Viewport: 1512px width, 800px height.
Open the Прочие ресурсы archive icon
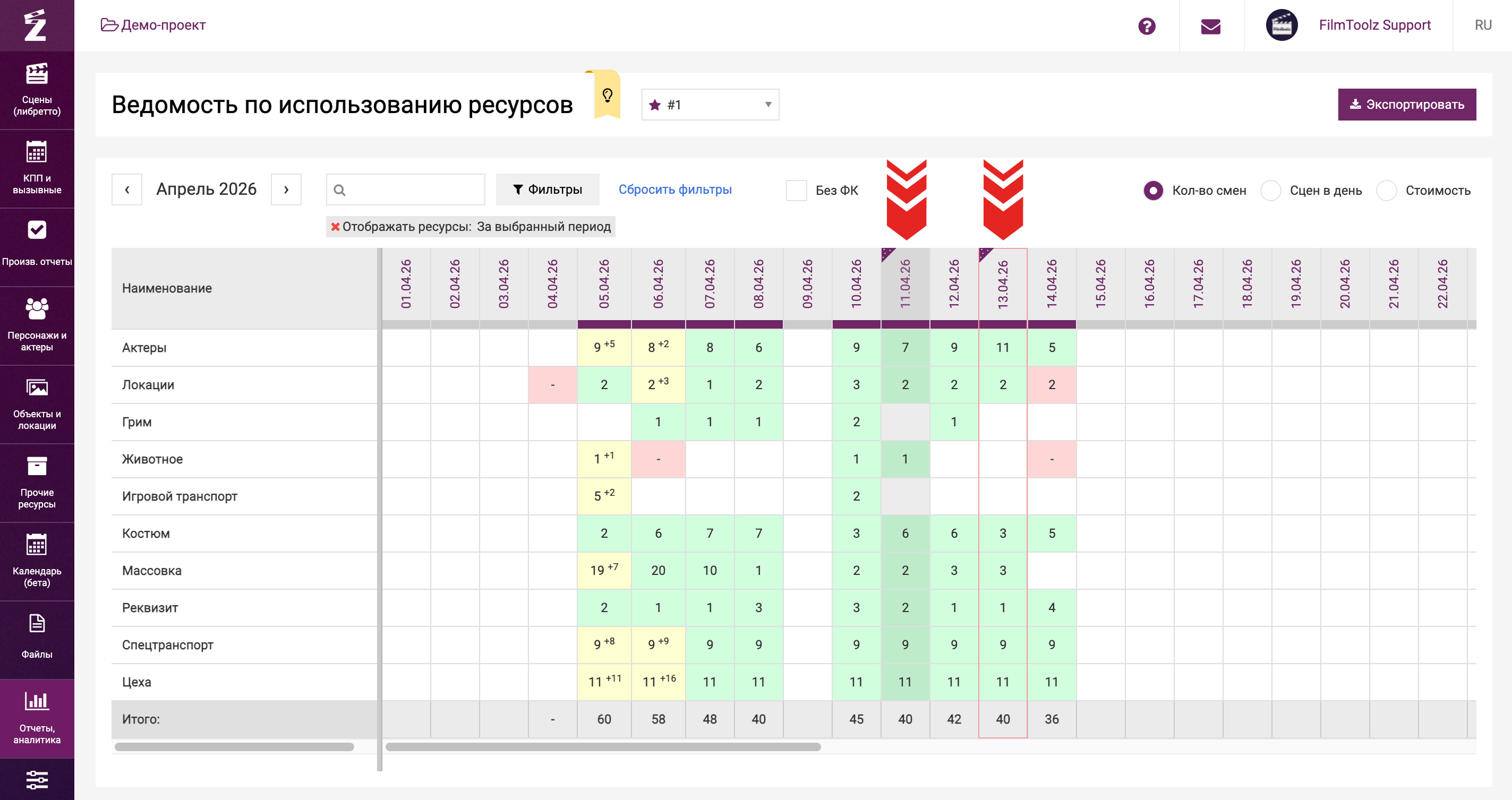(x=37, y=466)
